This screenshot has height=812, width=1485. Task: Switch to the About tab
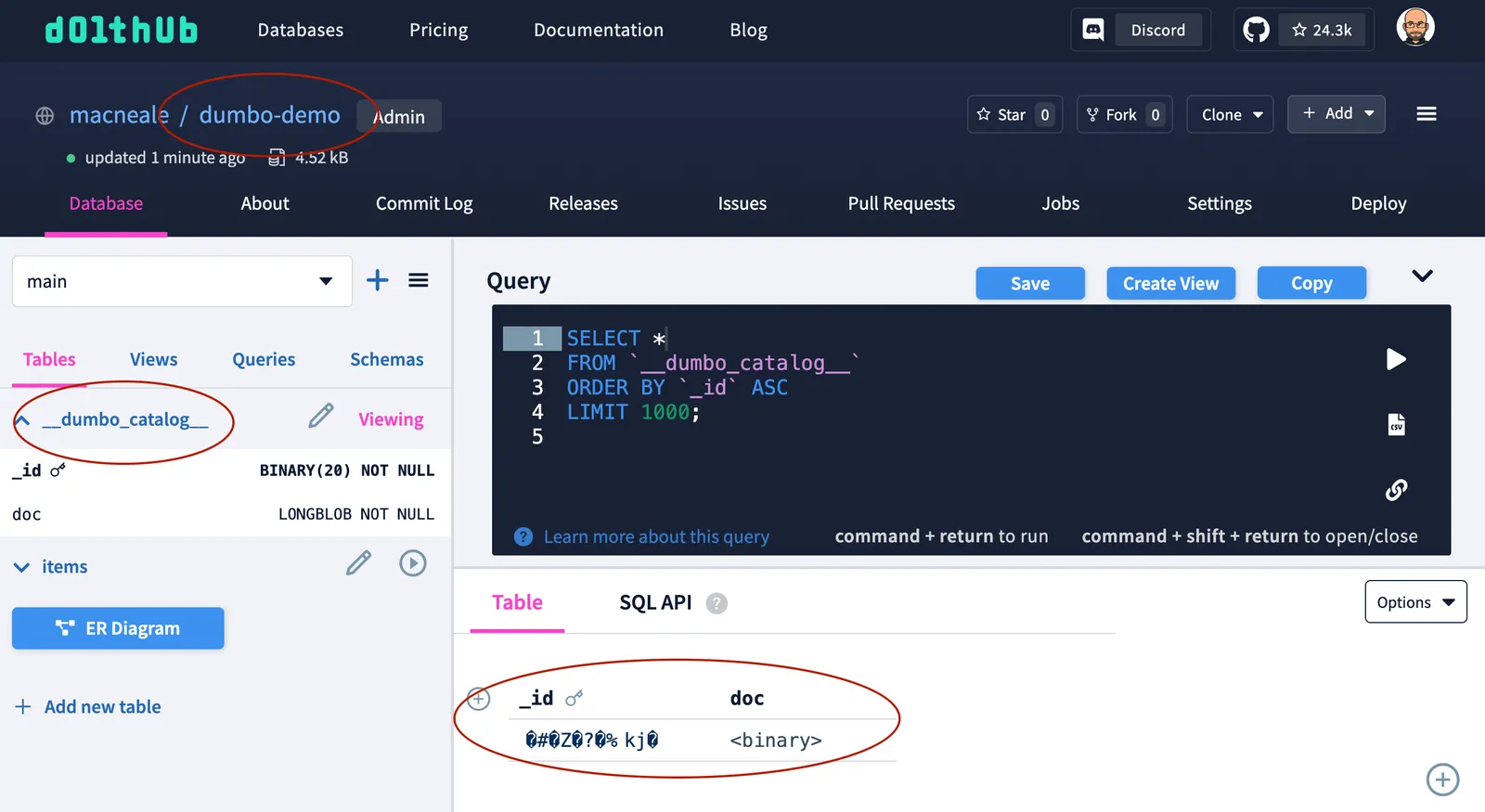(x=265, y=203)
